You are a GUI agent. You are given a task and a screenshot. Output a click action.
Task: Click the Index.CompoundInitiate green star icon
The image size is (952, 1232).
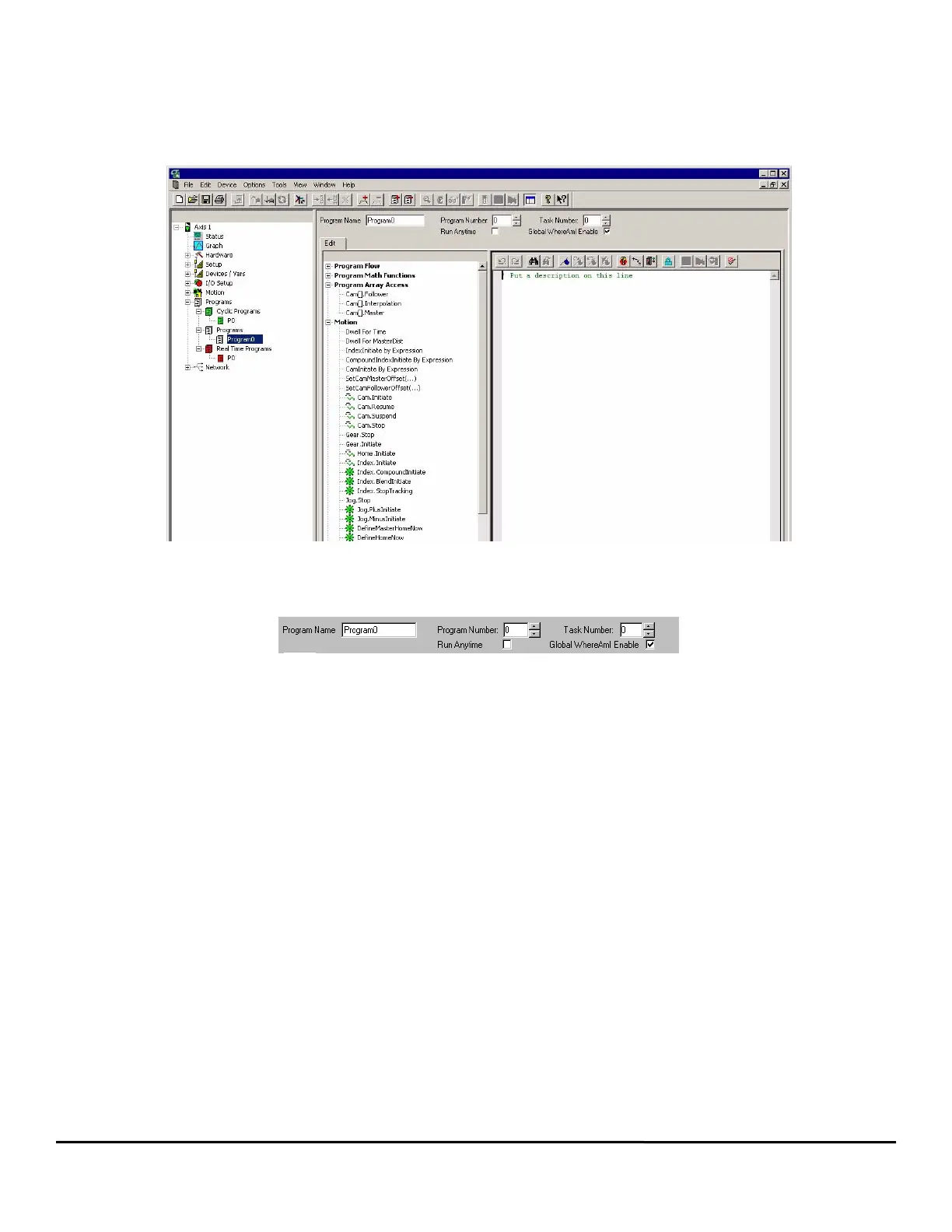(x=350, y=472)
